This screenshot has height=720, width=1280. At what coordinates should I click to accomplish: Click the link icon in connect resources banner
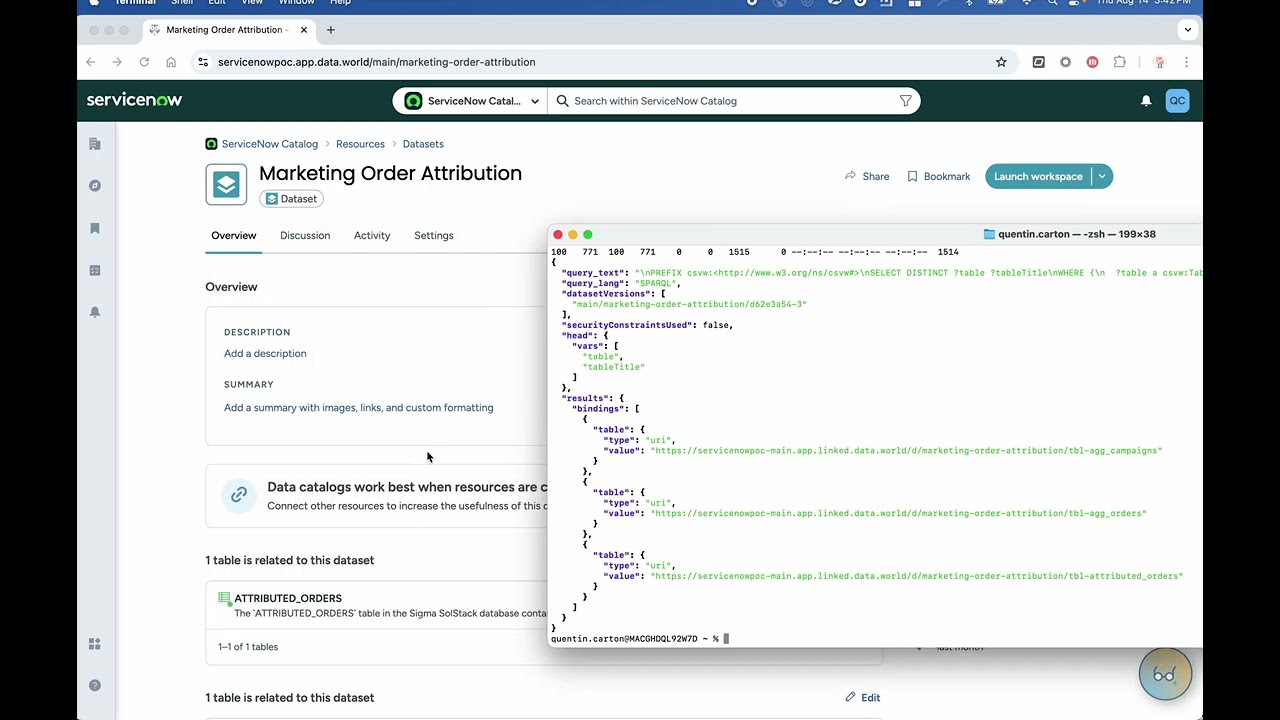tap(239, 494)
